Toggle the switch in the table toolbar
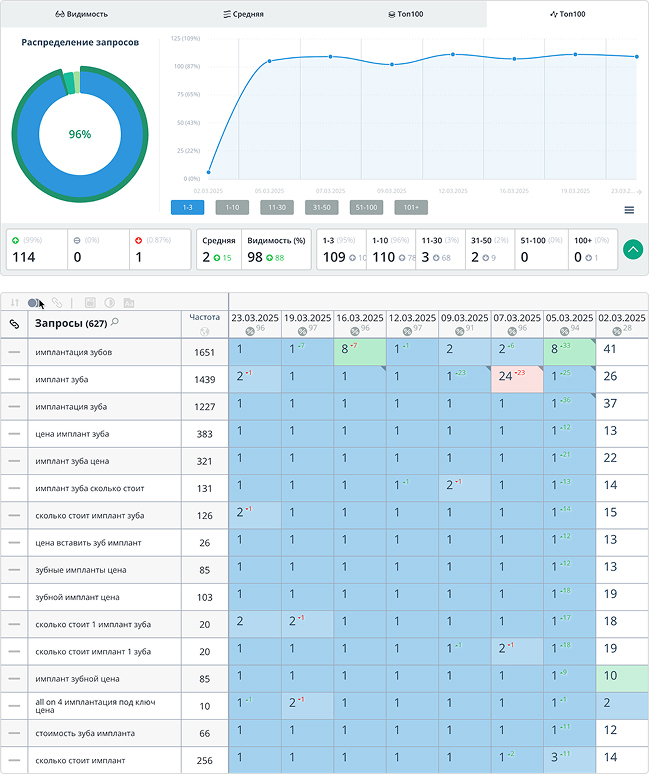 (x=35, y=302)
